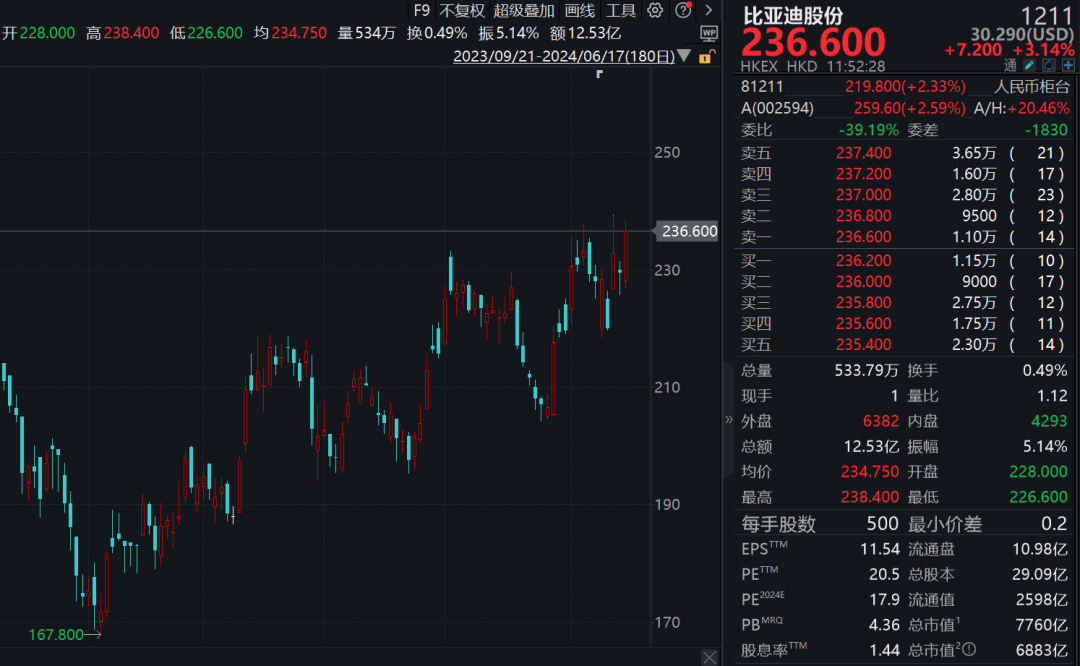Collapse the quote panel with the chevron arrow
Screen dimensions: 1080x666
(729, 420)
